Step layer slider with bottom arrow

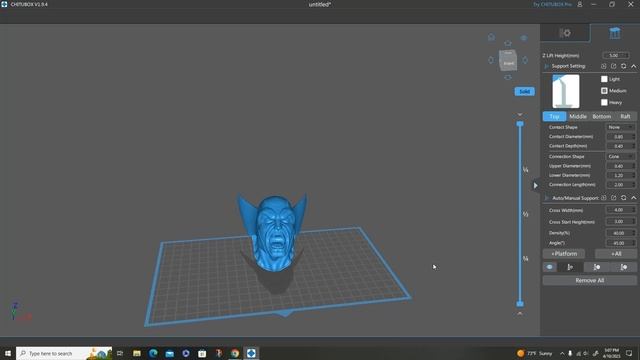[520, 313]
